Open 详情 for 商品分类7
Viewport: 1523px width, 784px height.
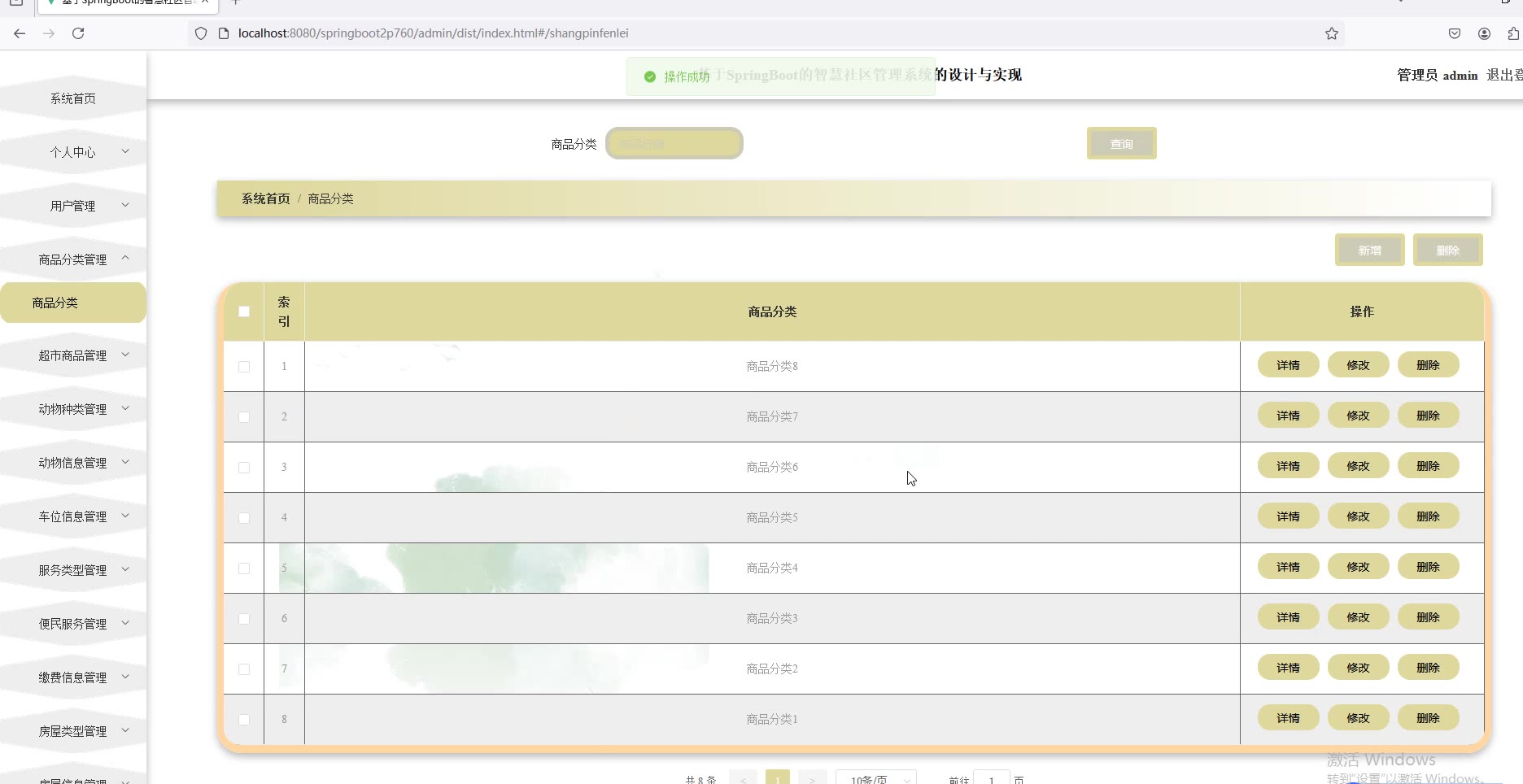[1288, 416]
